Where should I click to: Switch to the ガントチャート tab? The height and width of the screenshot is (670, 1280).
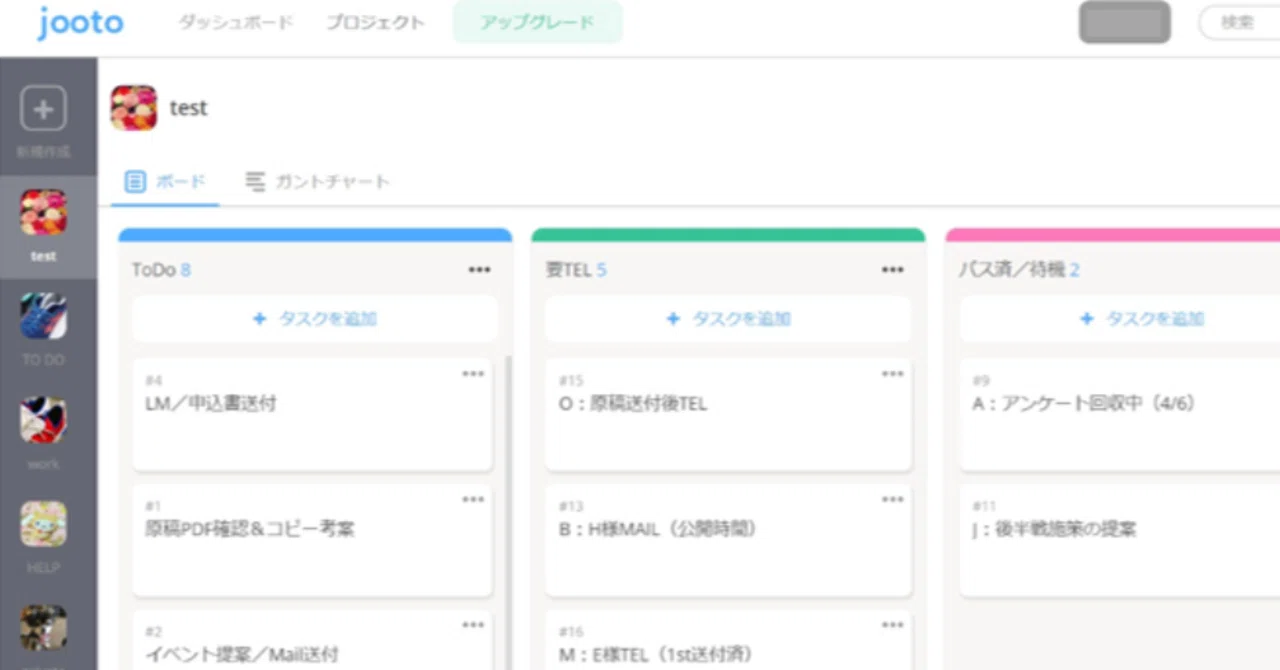[318, 182]
